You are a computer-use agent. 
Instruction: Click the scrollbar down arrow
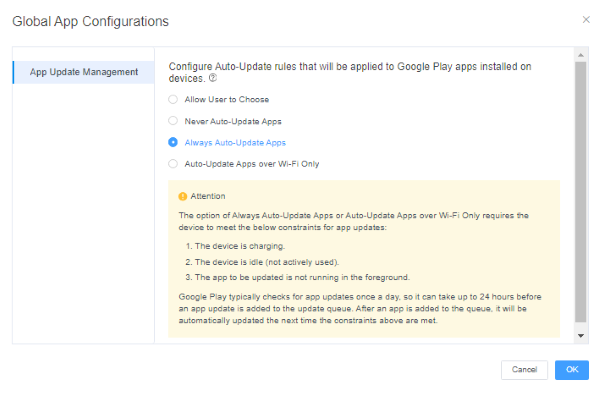580,336
